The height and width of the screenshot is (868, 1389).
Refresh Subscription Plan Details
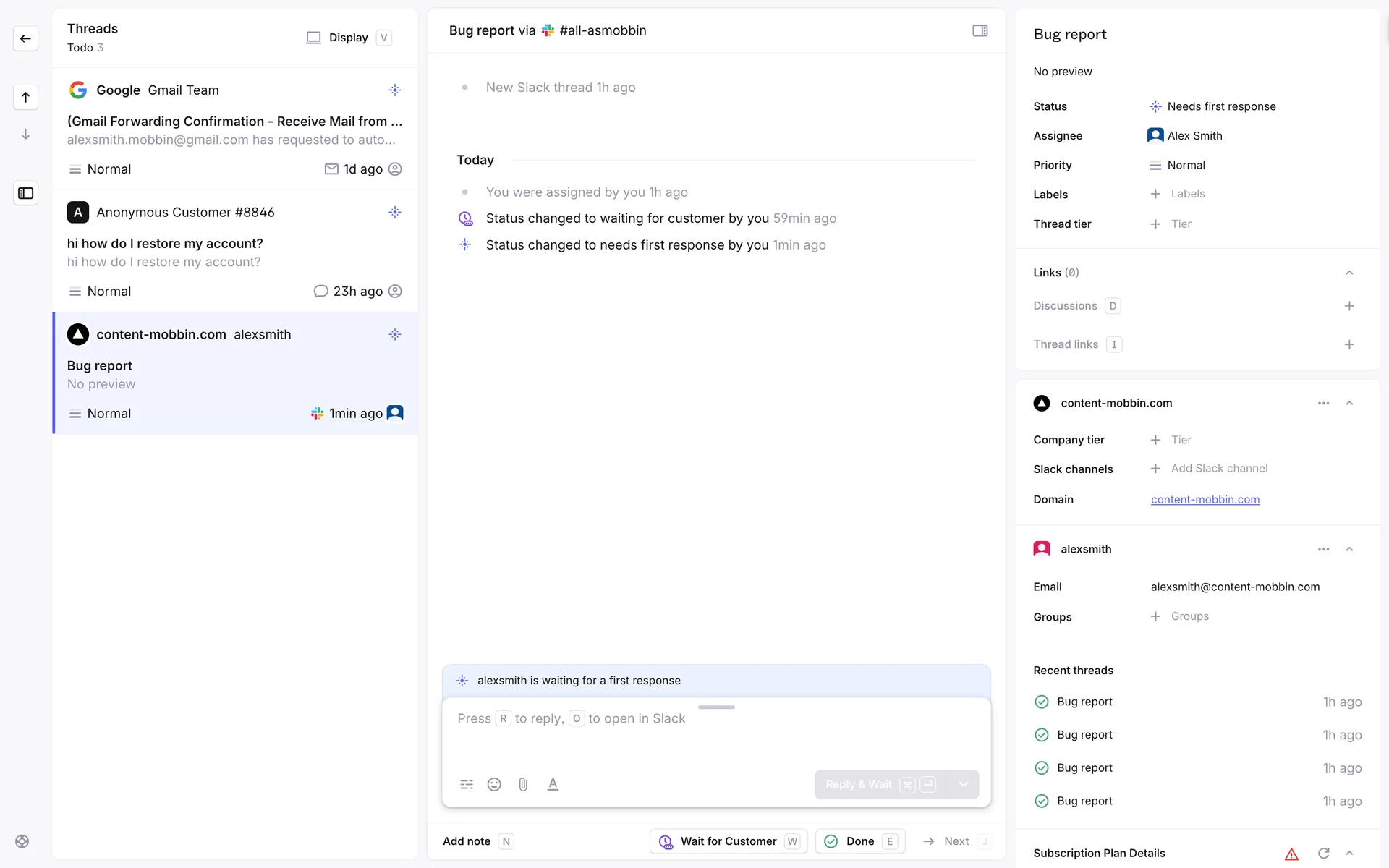coord(1323,854)
